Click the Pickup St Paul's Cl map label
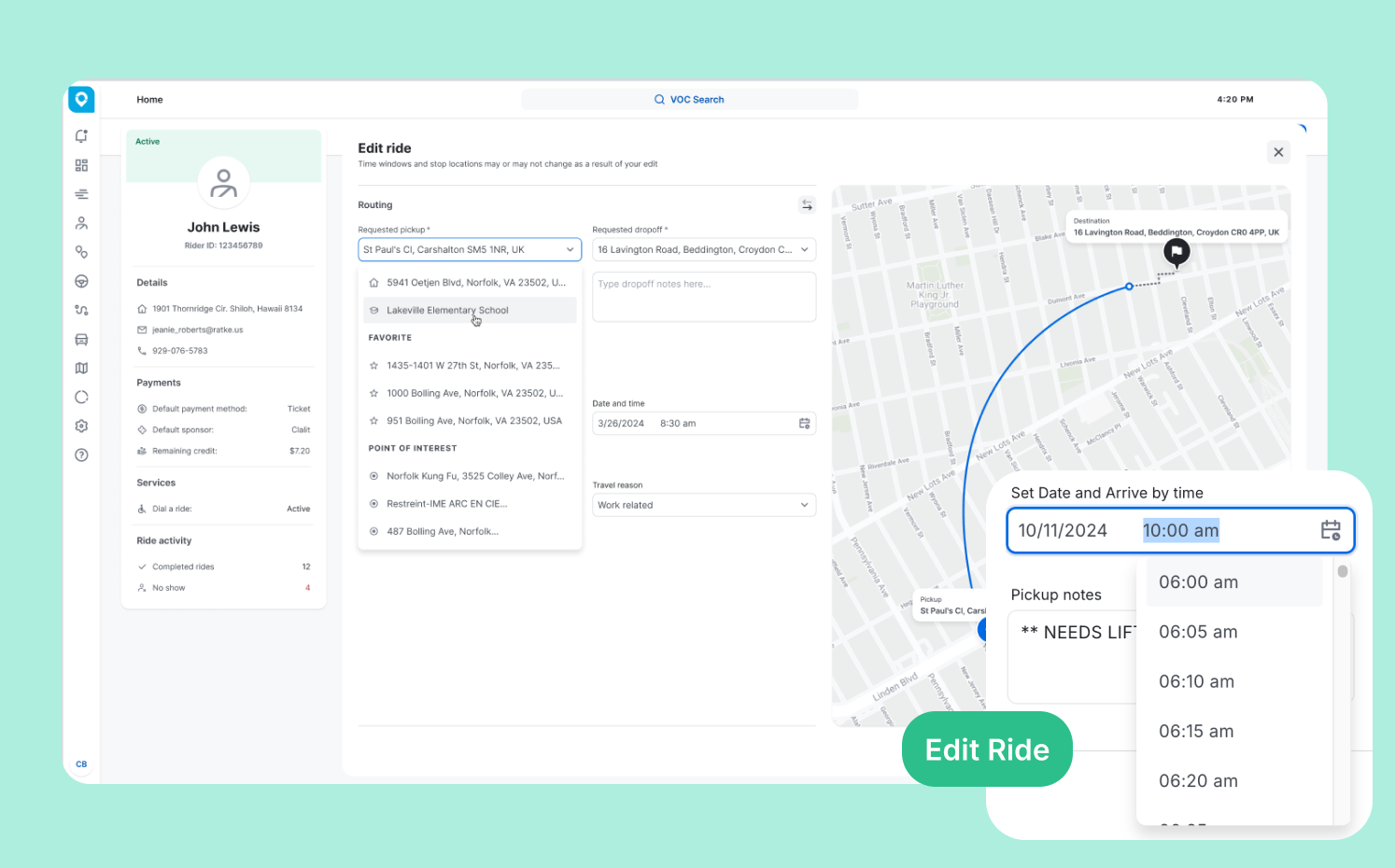The height and width of the screenshot is (868, 1395). point(950,605)
